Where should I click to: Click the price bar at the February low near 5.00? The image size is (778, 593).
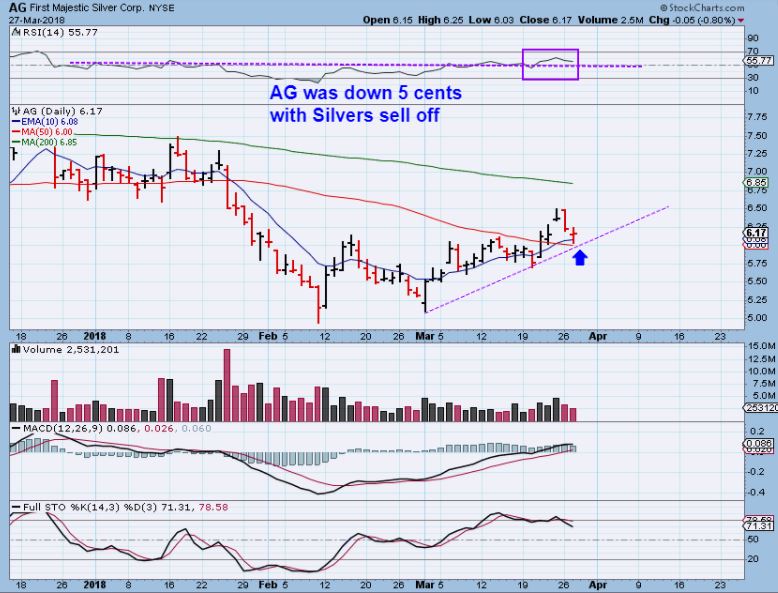click(318, 304)
